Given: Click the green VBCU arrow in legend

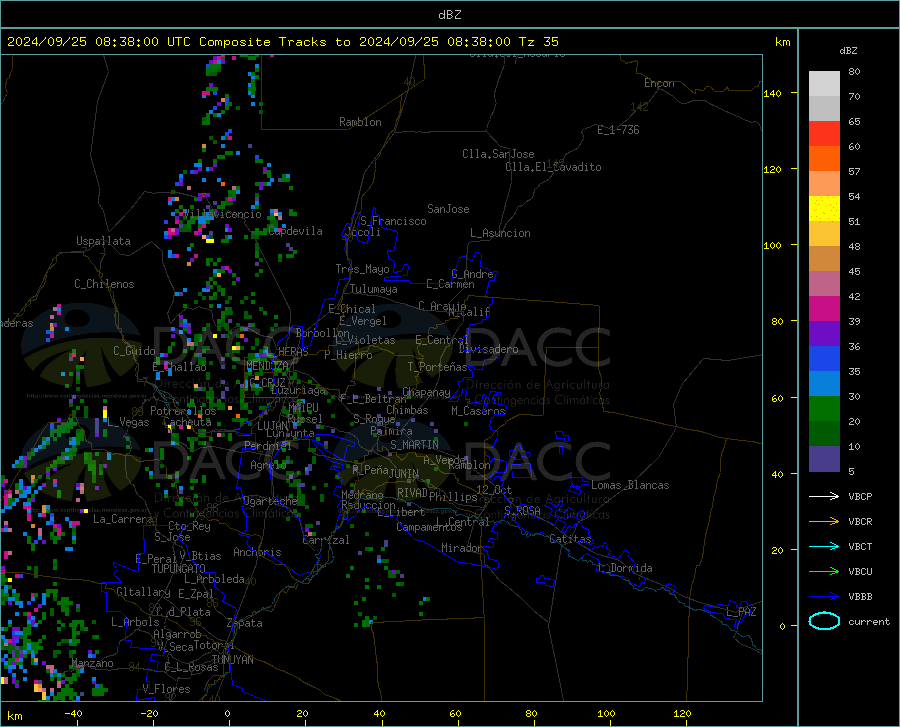Looking at the screenshot, I should [x=824, y=572].
